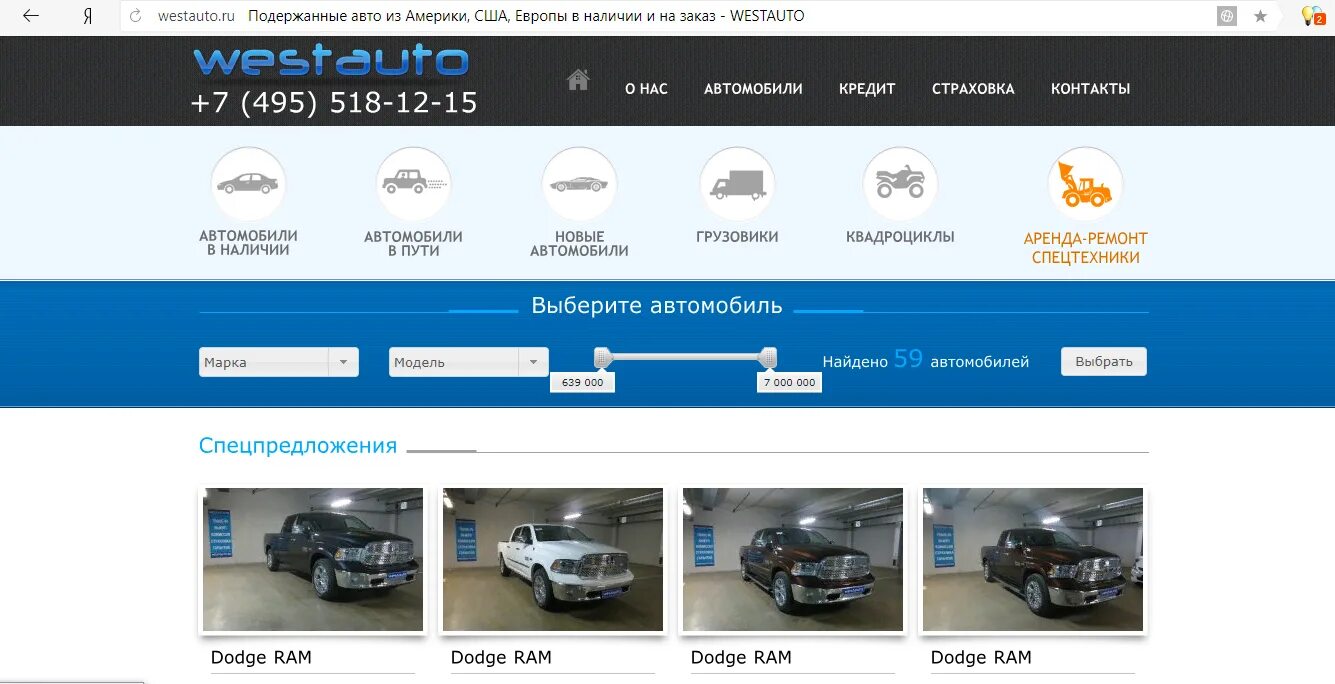1335x684 pixels.
Task: Open the truck icon for Грузовики
Action: [x=737, y=184]
